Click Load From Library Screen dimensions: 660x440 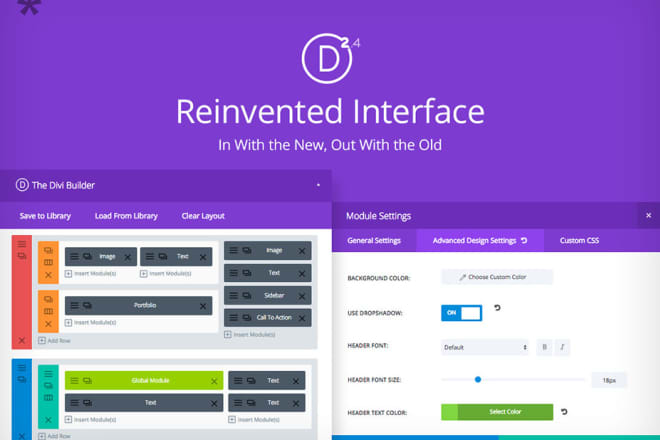tap(126, 216)
